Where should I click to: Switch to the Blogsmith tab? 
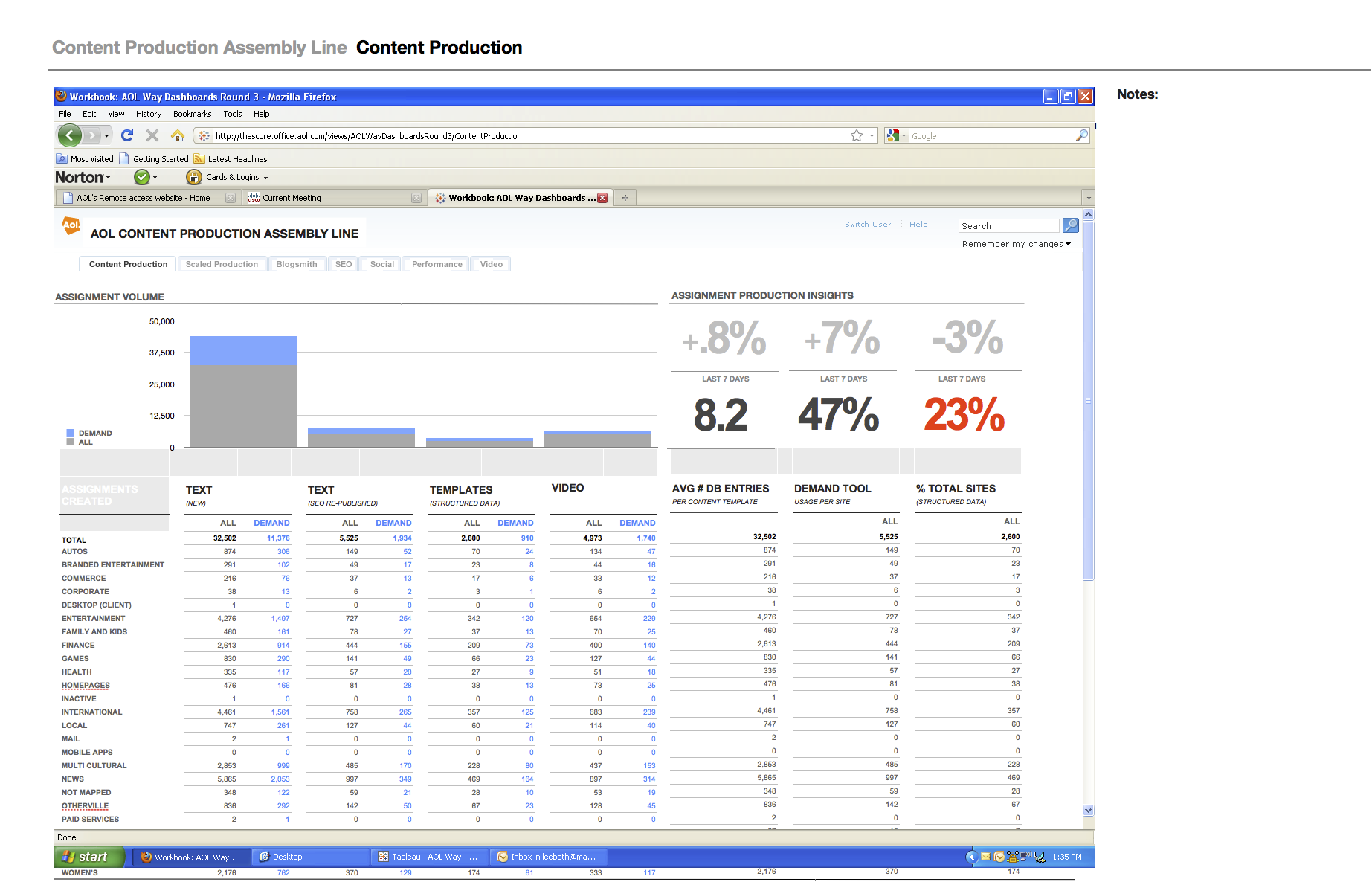(x=297, y=264)
